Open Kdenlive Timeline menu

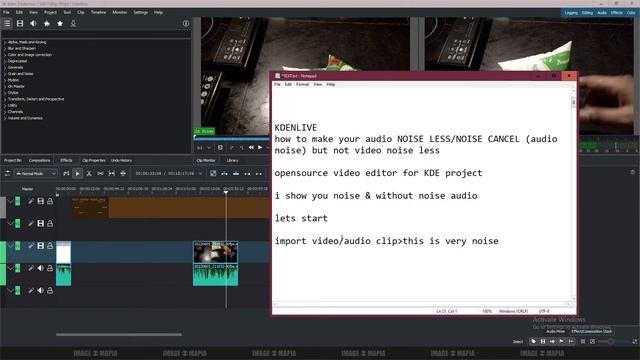[x=98, y=12]
